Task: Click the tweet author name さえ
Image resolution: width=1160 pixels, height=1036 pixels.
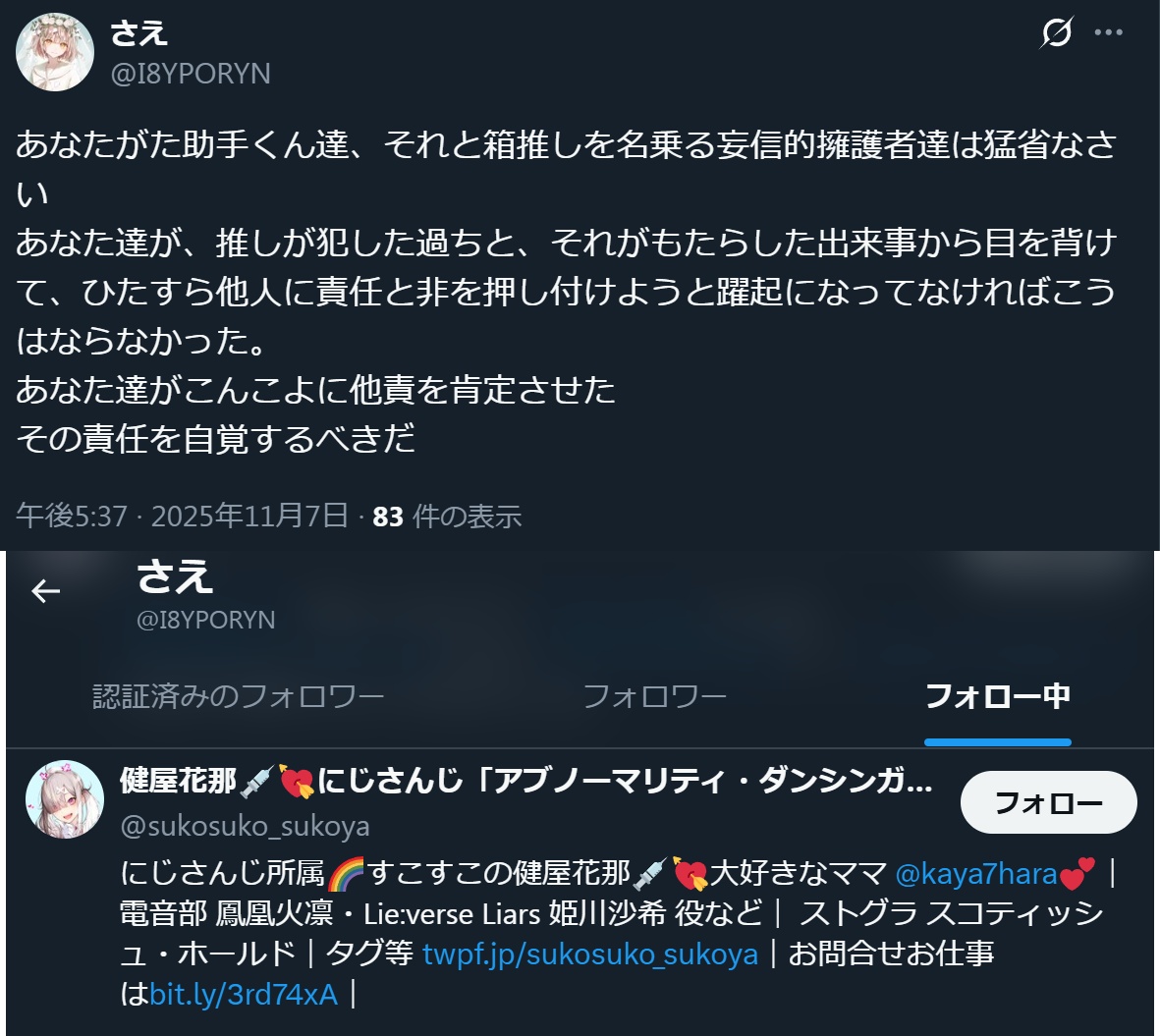Action: click(x=139, y=33)
